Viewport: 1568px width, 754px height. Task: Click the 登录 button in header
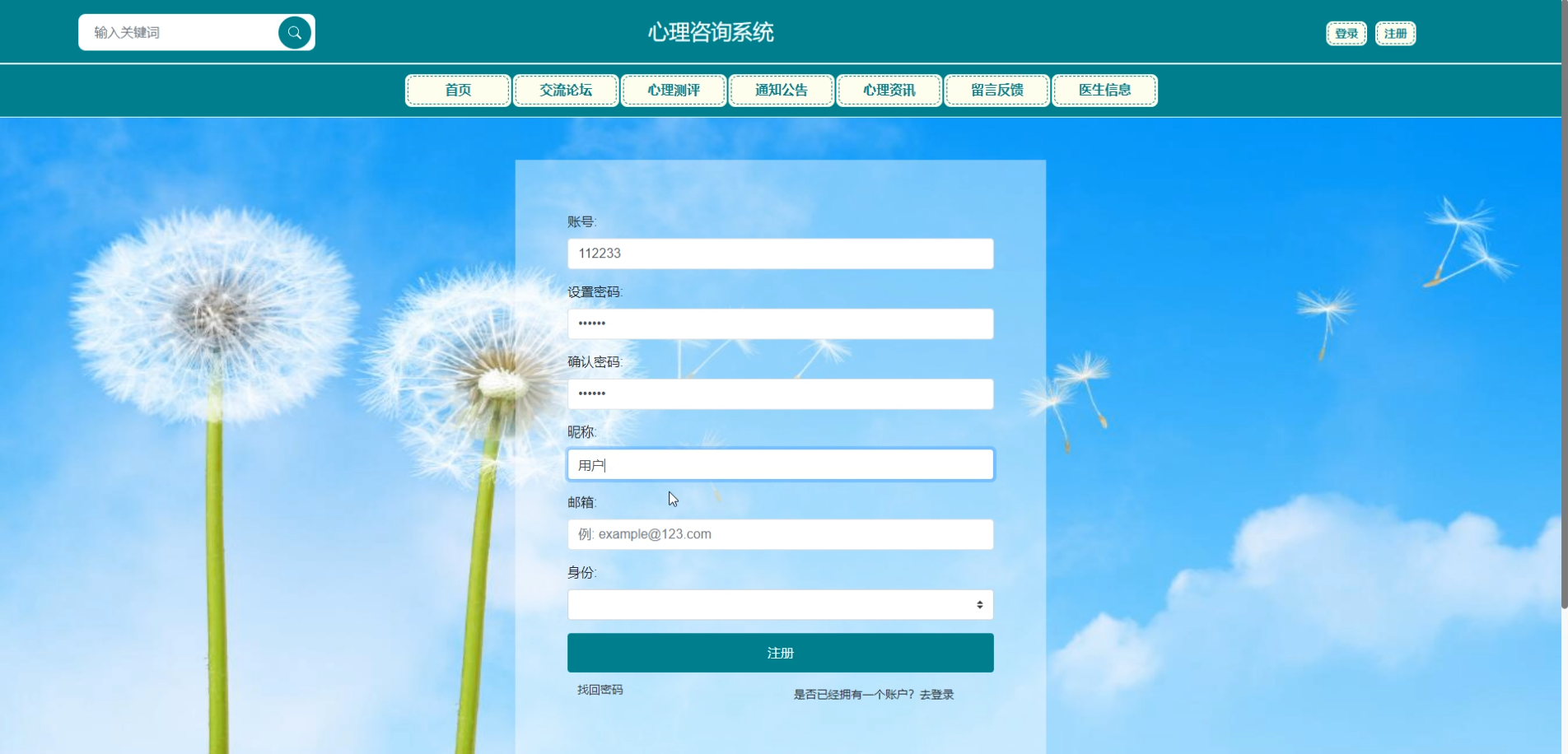[x=1346, y=34]
